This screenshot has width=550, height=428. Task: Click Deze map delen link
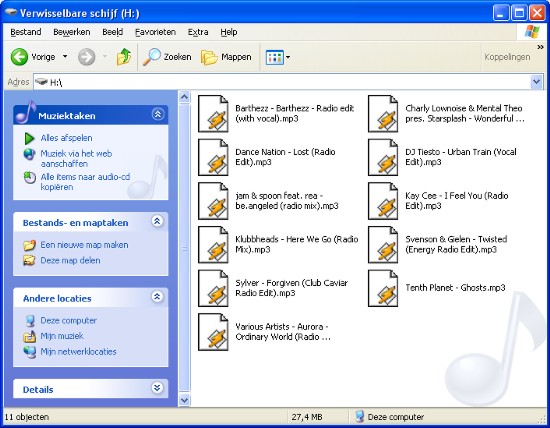point(70,260)
